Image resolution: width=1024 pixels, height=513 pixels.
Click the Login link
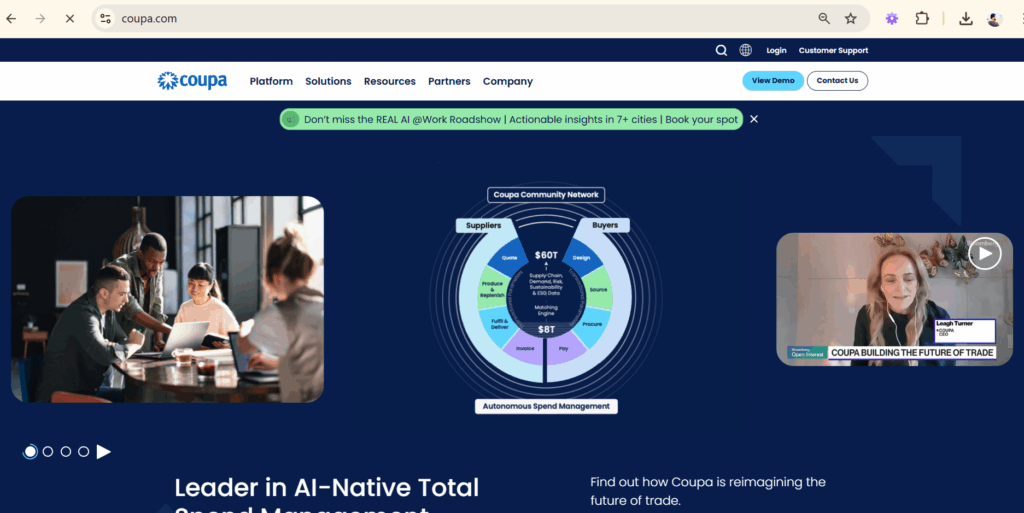click(x=776, y=50)
